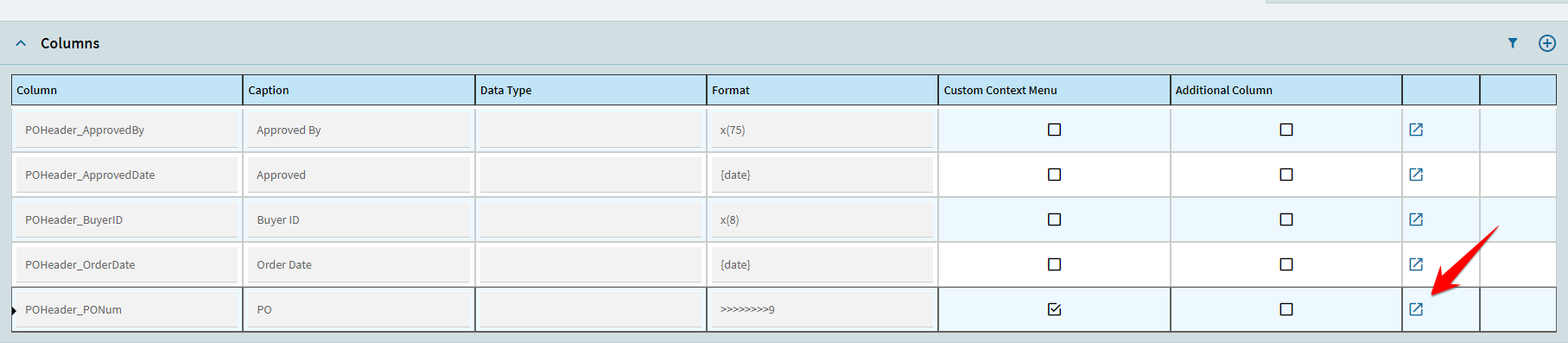The image size is (1568, 343).
Task: Collapse the Columns panel chevron
Action: coord(21,43)
